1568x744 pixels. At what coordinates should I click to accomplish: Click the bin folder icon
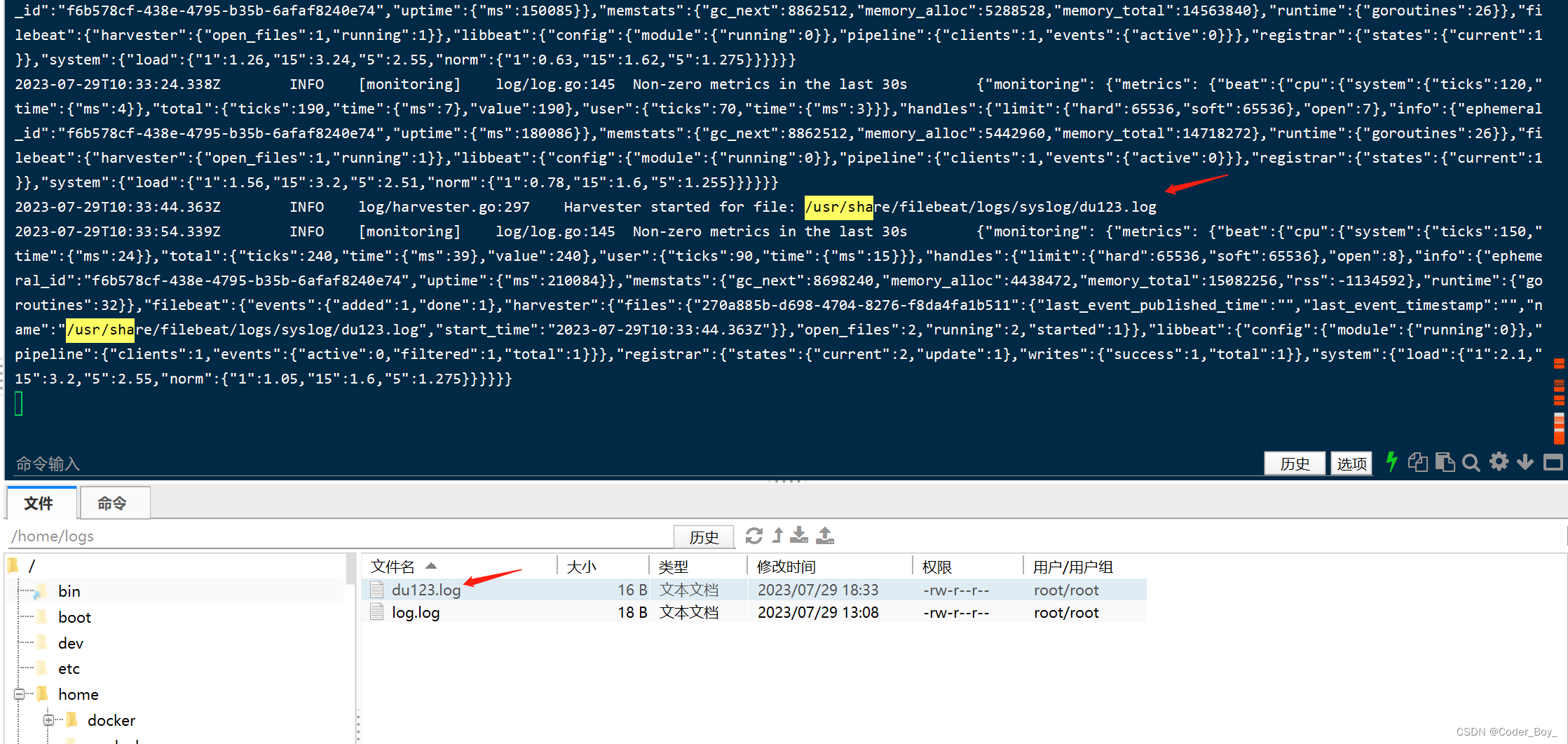[x=41, y=591]
